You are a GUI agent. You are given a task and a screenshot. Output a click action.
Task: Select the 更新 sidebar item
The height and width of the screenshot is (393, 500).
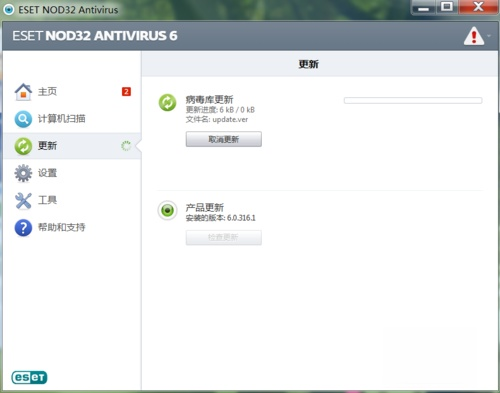pos(72,146)
